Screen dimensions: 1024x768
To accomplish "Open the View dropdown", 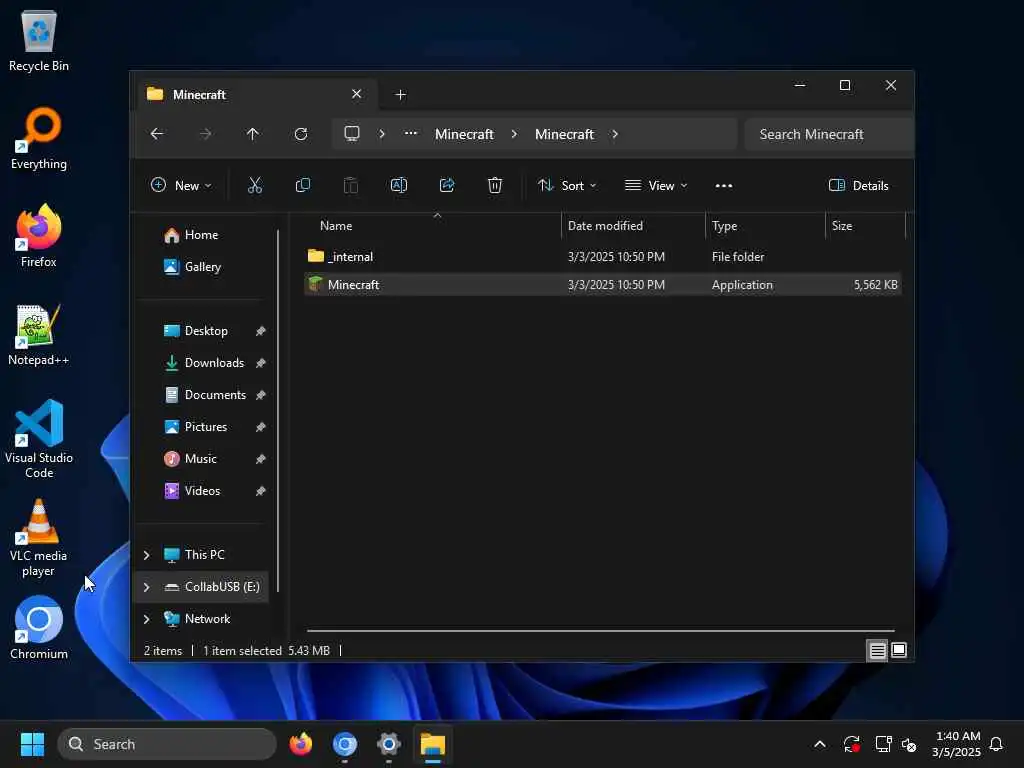I will (656, 185).
